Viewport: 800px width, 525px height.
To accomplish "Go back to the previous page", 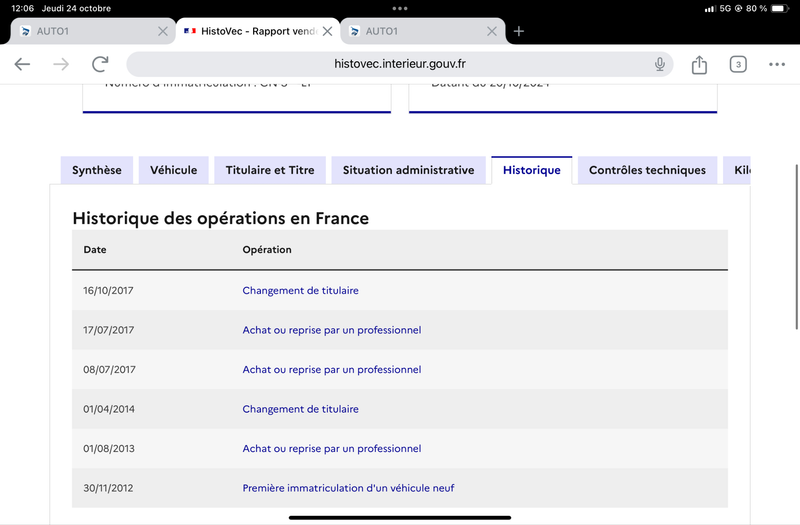I will coord(22,64).
